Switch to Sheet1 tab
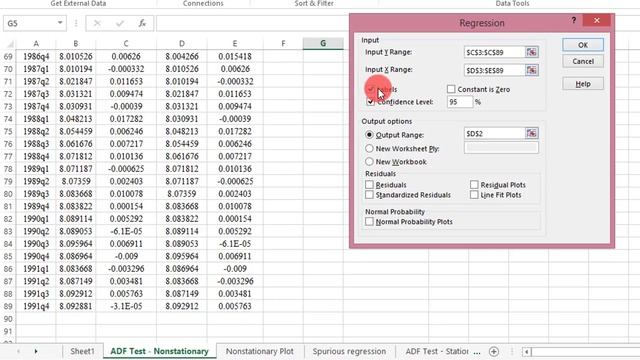 point(82,351)
